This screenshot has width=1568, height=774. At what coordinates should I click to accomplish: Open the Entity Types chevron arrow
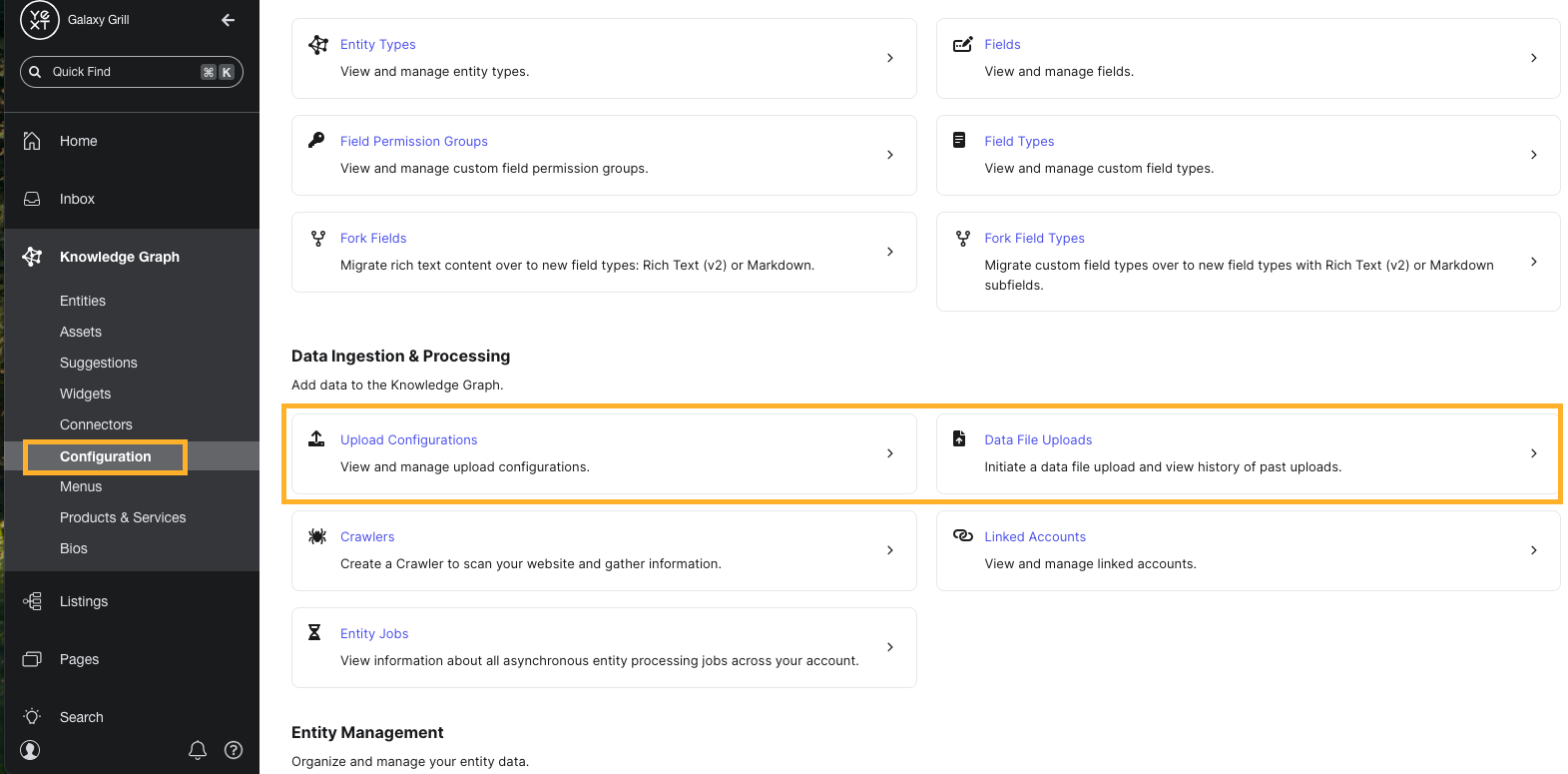890,58
